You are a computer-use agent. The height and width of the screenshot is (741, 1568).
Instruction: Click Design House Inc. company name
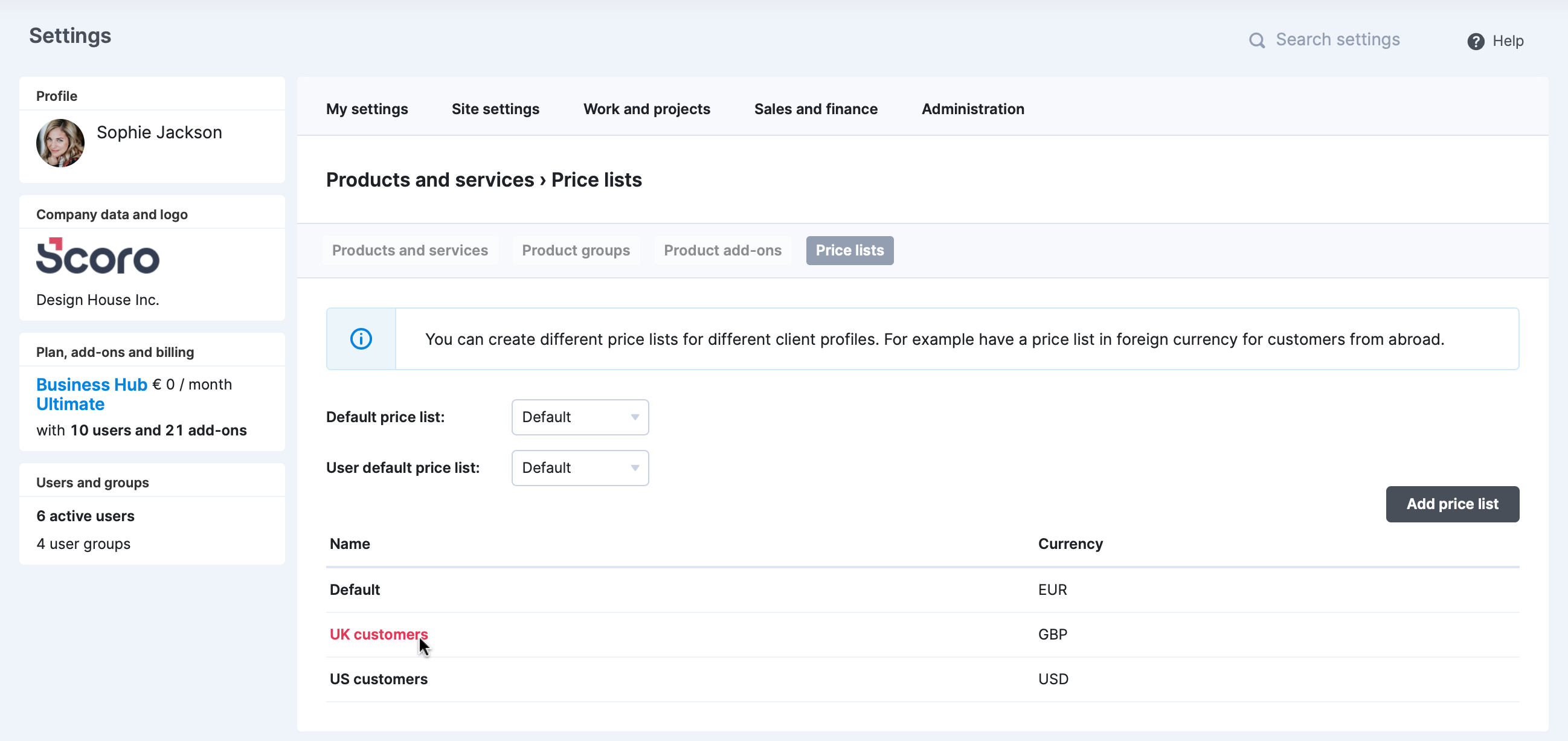click(97, 300)
